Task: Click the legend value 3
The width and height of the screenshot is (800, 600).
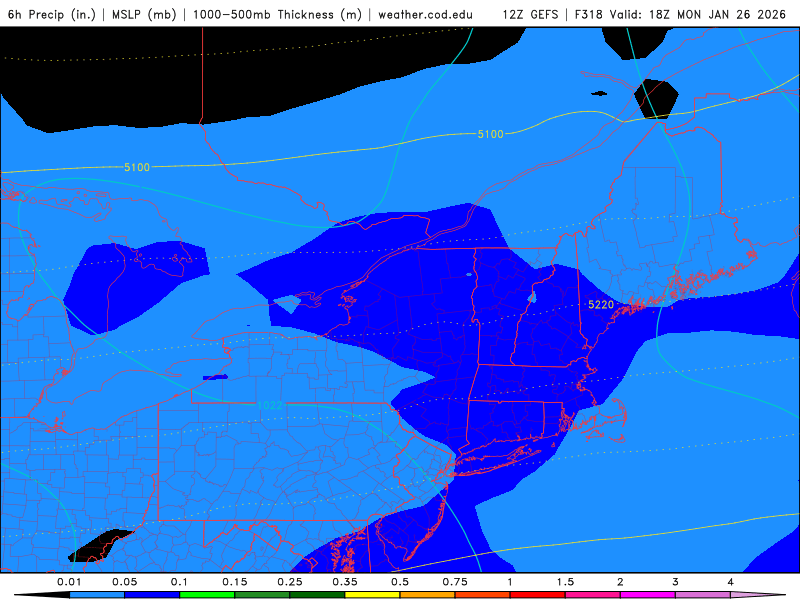Action: tap(676, 582)
